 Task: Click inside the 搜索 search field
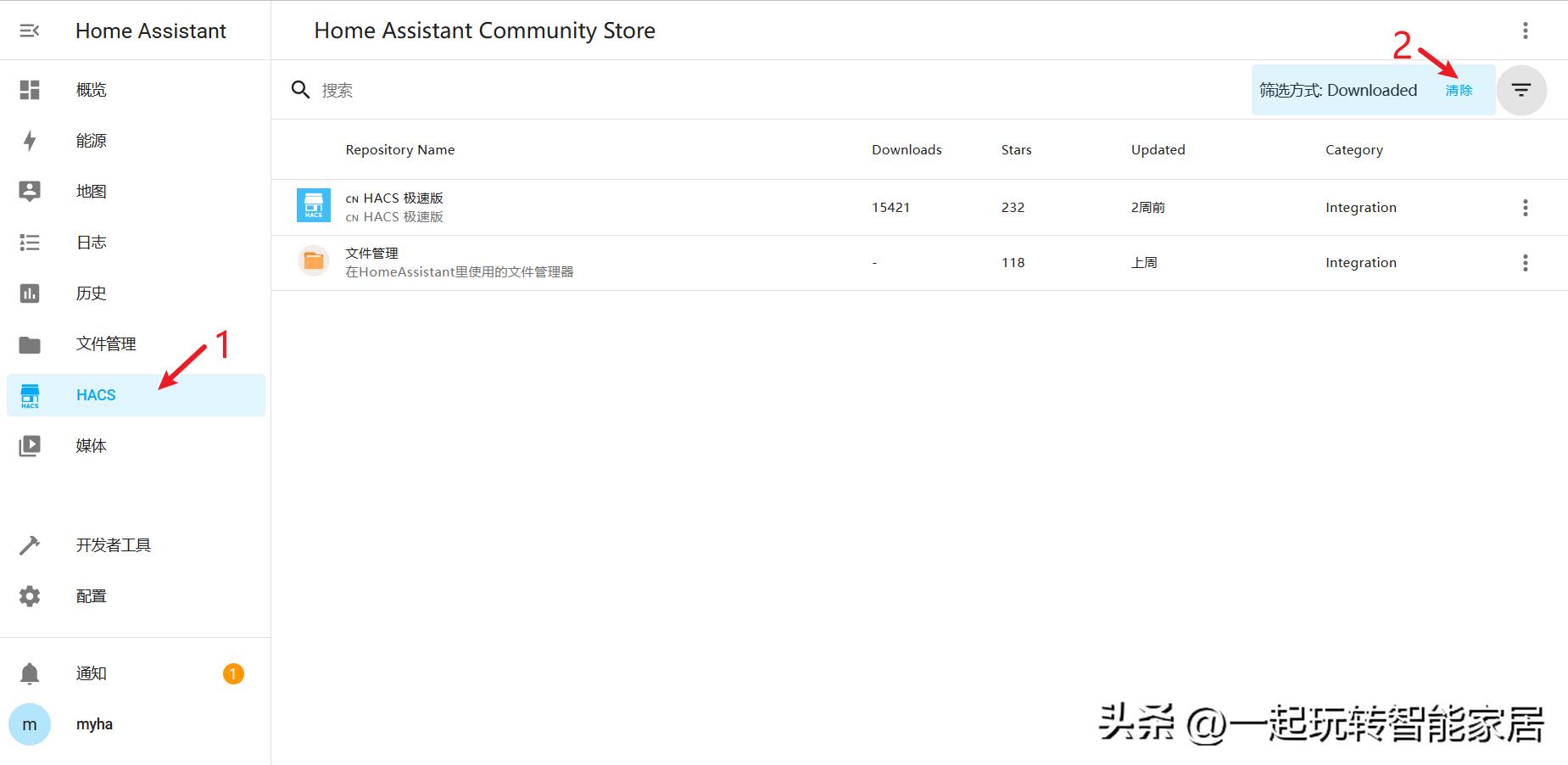pos(424,89)
